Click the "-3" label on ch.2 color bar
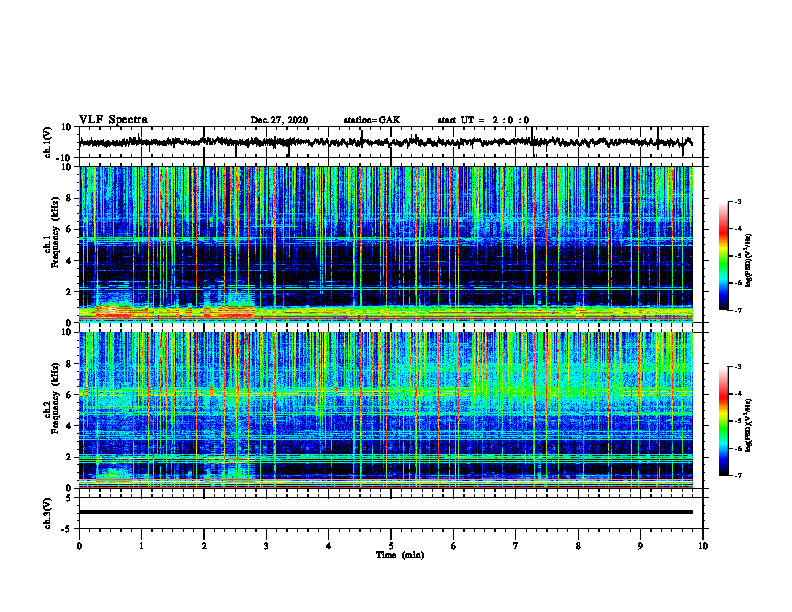Viewport: 792px width, 612px height. point(737,367)
